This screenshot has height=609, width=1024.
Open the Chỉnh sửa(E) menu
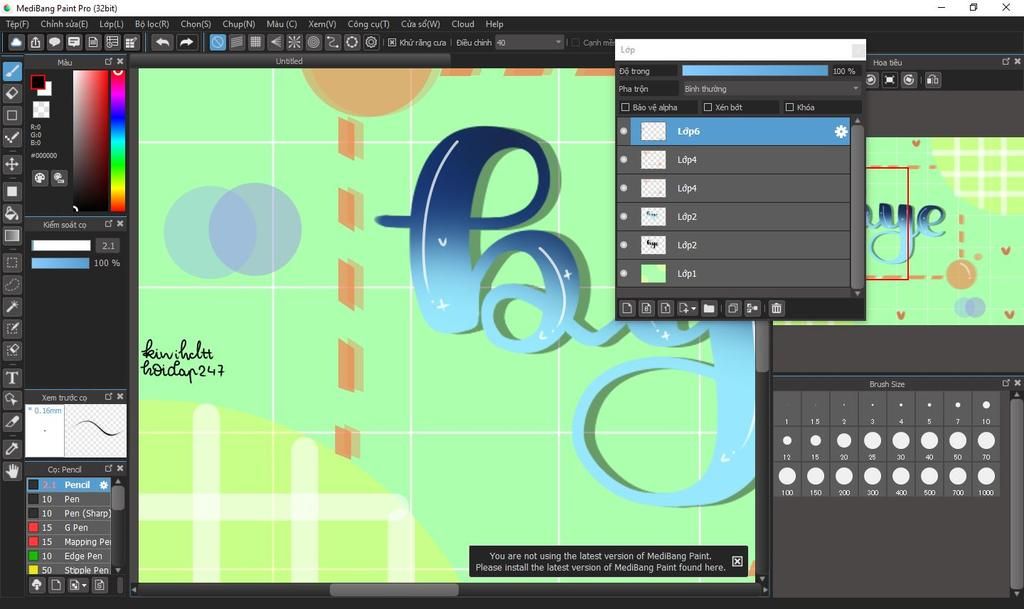[64, 24]
